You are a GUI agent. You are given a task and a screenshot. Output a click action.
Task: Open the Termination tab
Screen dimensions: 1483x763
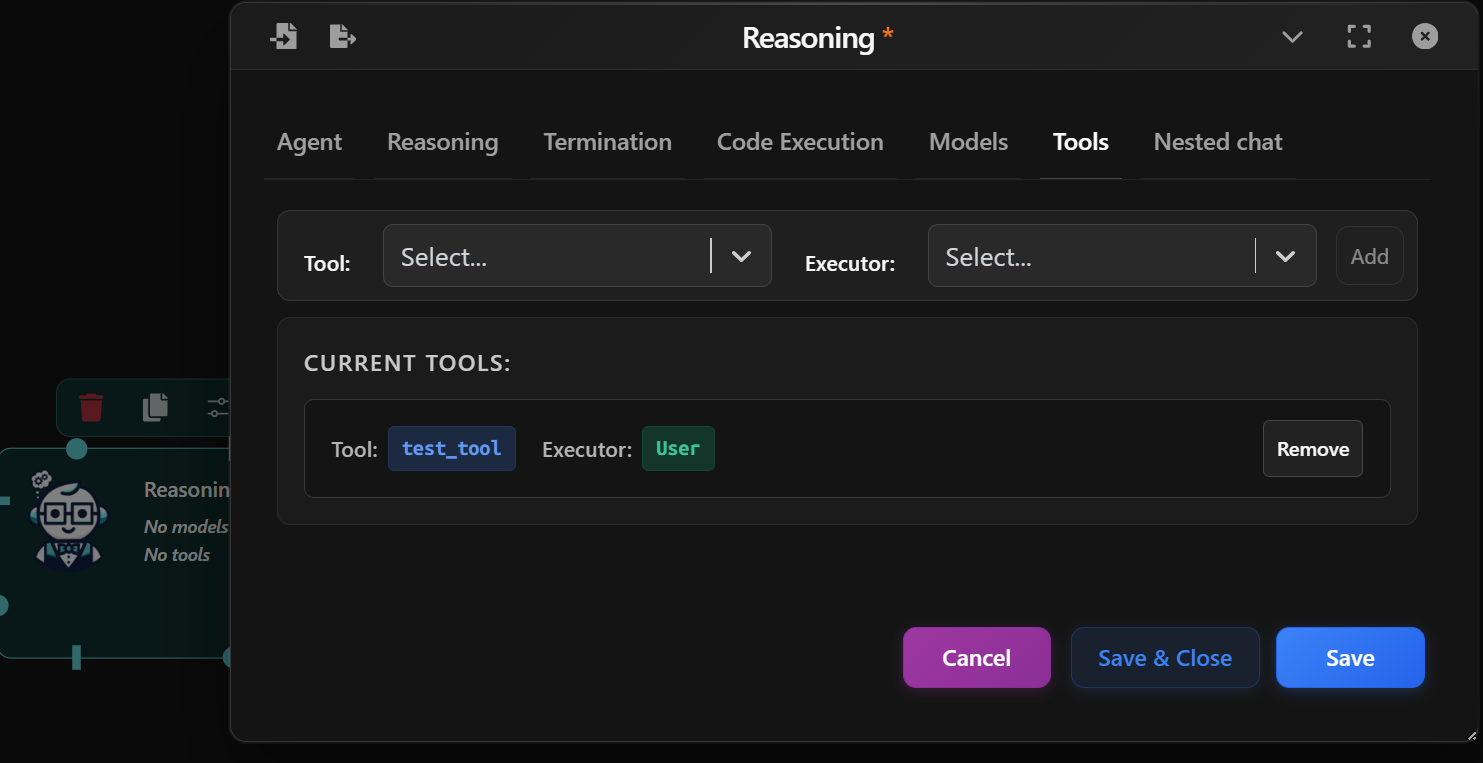point(607,142)
